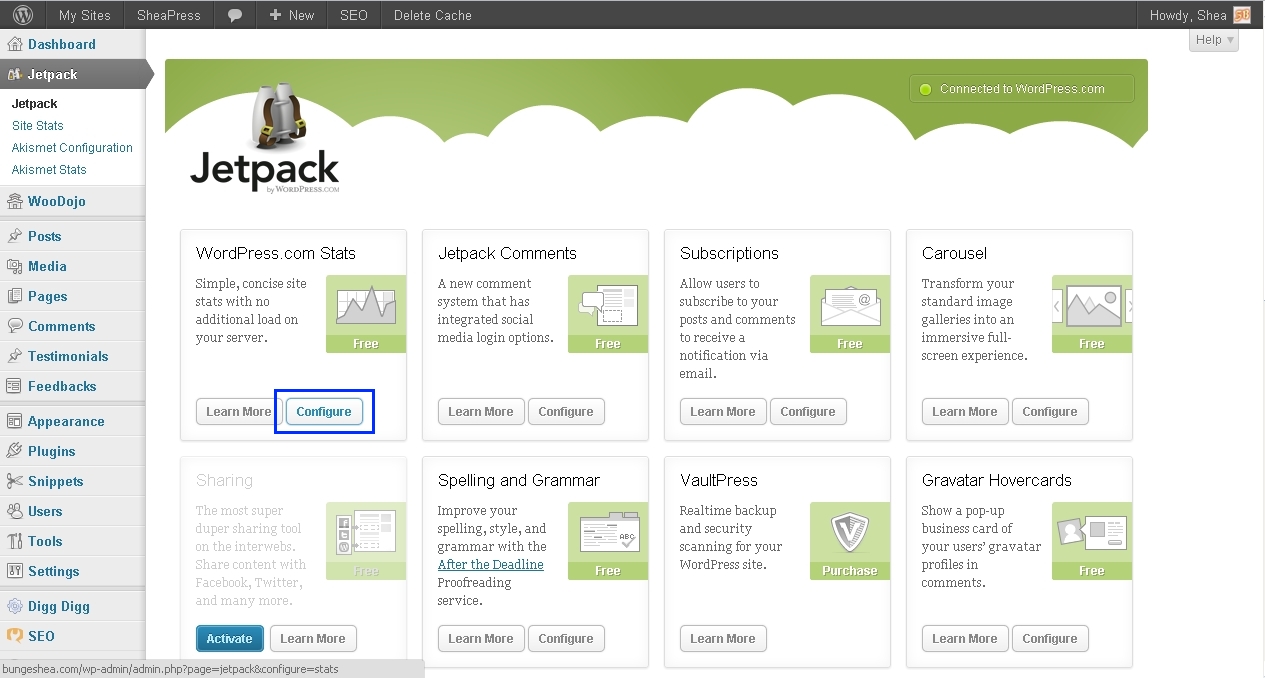Click the Users icon in sidebar
Viewport: 1265px width, 678px height.
click(x=15, y=511)
